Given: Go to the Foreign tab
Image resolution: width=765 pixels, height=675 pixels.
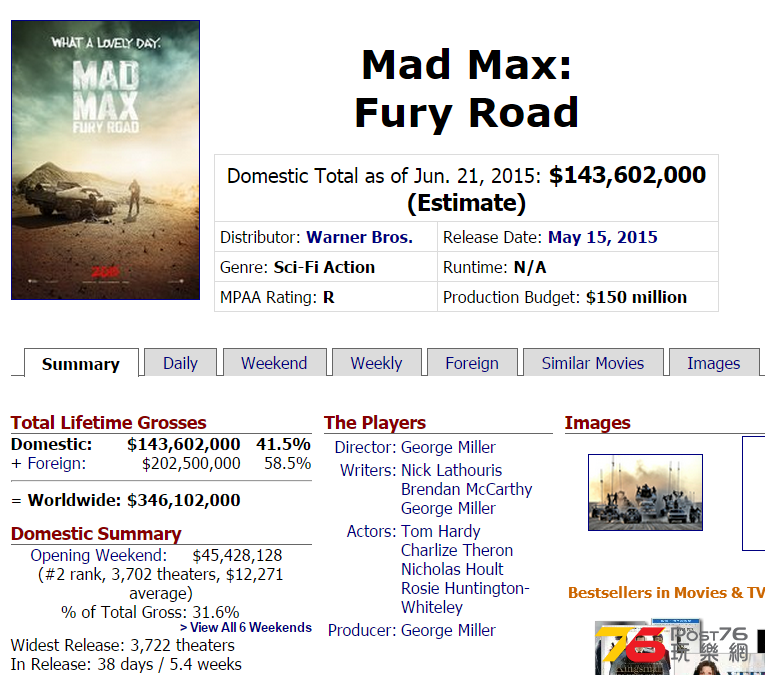Looking at the screenshot, I should click(472, 363).
